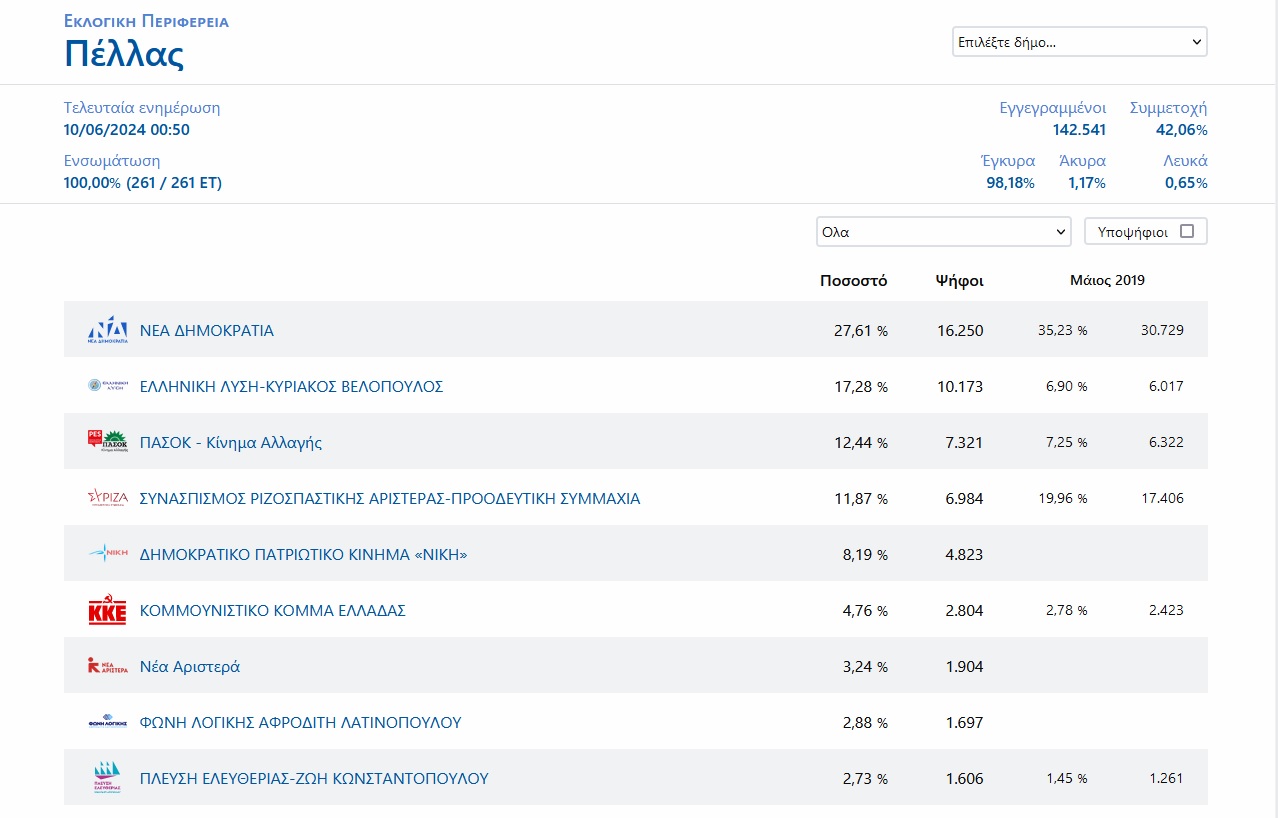Image resolution: width=1278 pixels, height=818 pixels.
Task: Open ΦΩΝΗ ΛΟΓΙΚΗΣ ΑΦΡΟΔΙΤΗ ΛΑΤΙΝΟΠΟΥΛΟΥ link
Action: (301, 723)
